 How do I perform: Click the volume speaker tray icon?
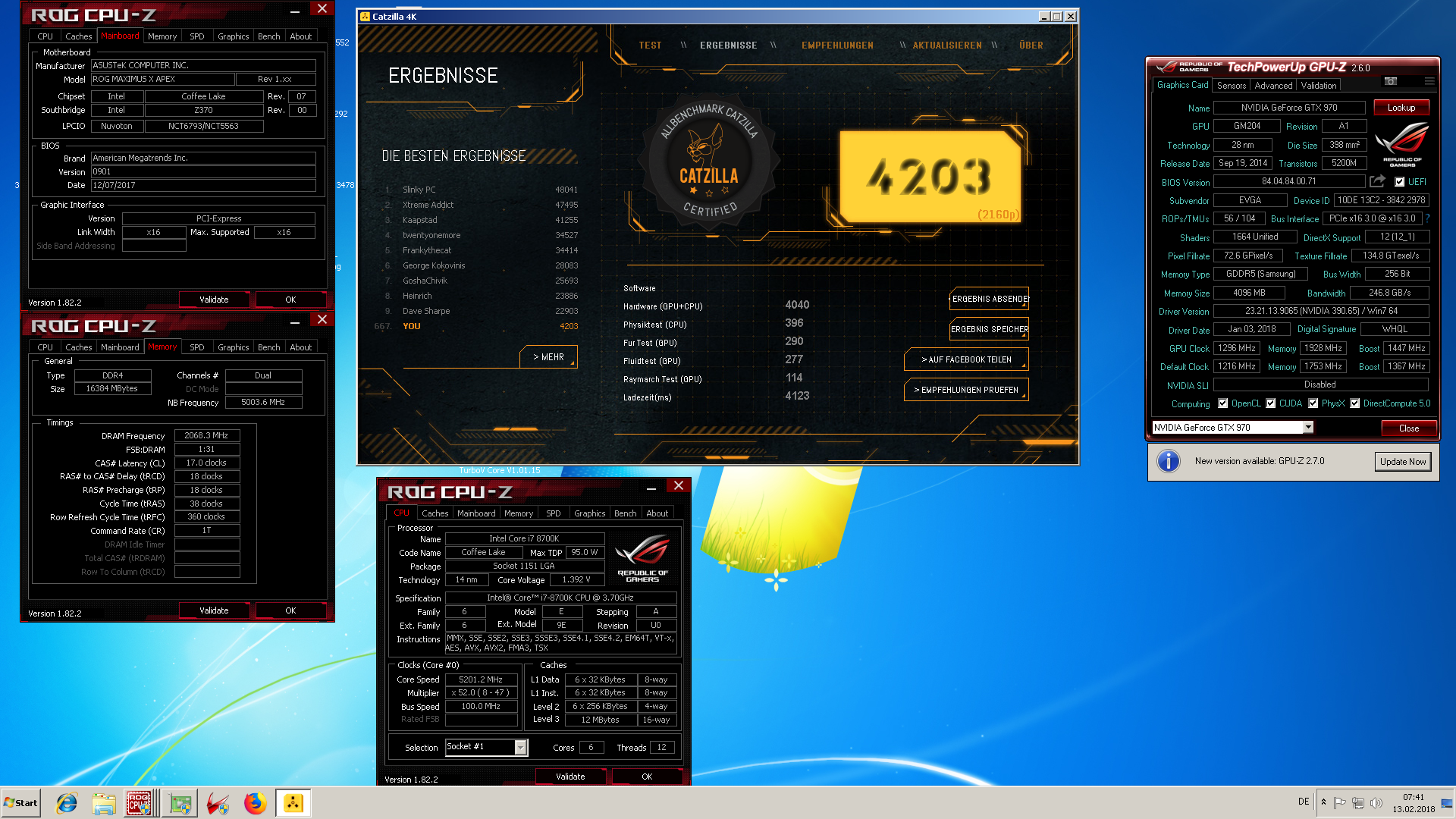pos(1376,802)
